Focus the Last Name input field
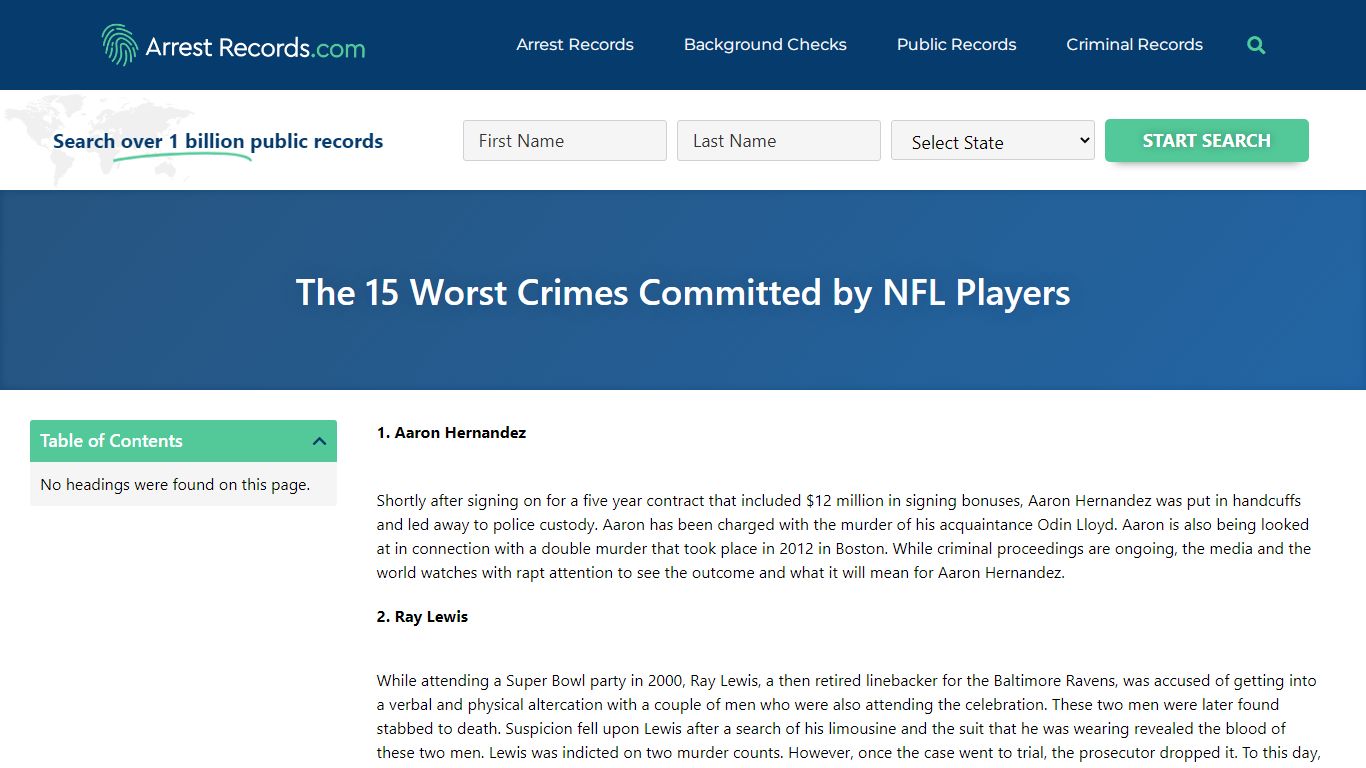Image resolution: width=1366 pixels, height=768 pixels. (779, 141)
